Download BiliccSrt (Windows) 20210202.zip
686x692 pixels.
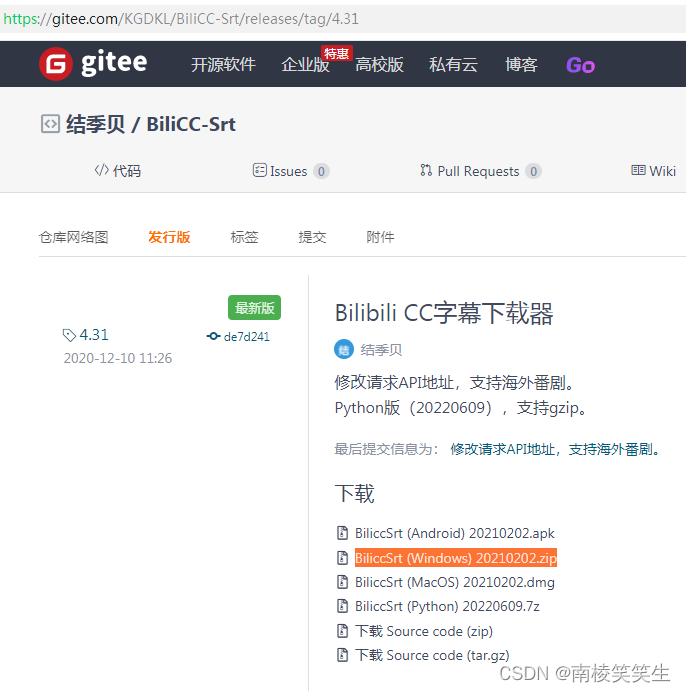456,558
